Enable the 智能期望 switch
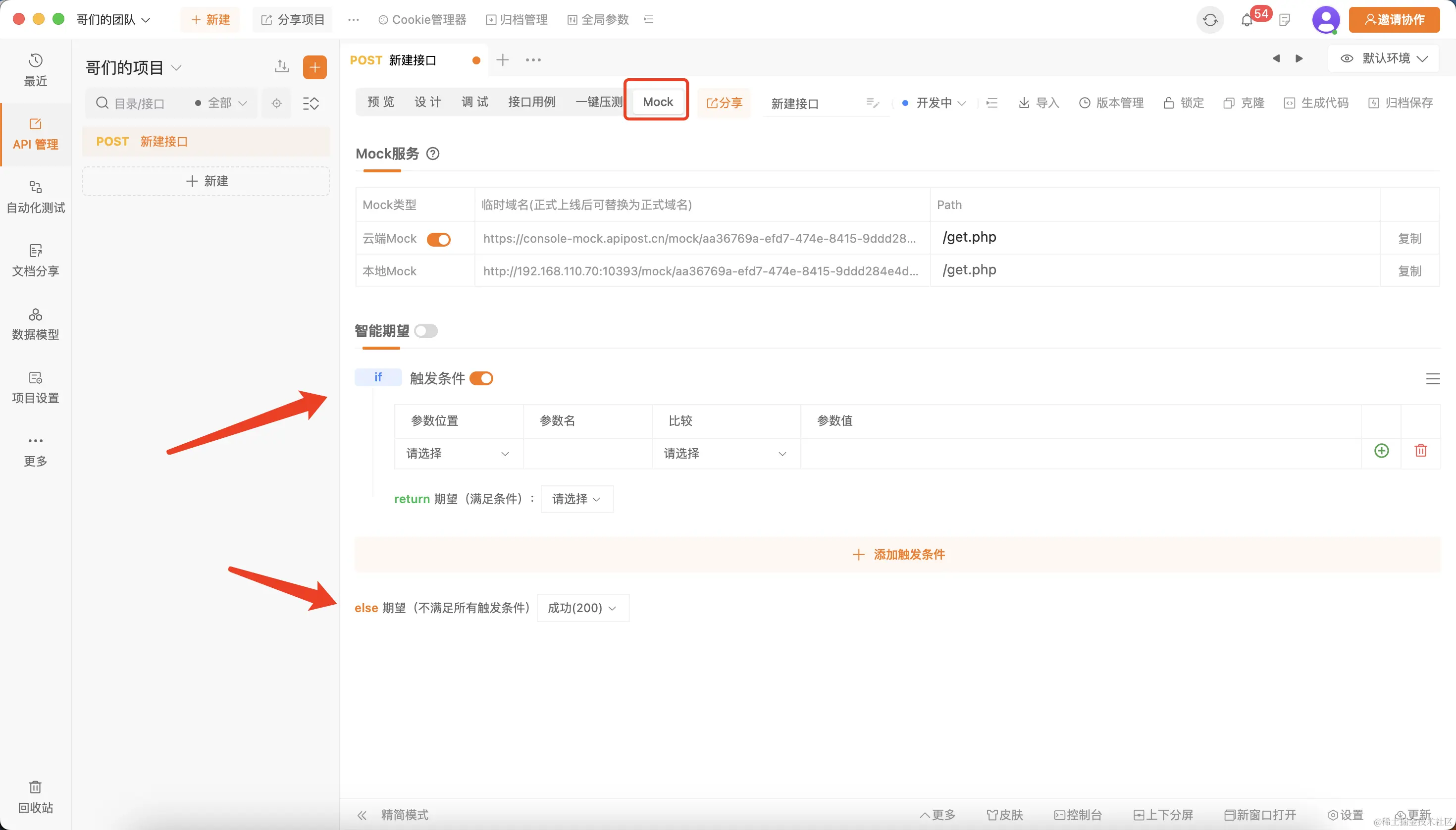This screenshot has height=830, width=1456. [x=426, y=331]
